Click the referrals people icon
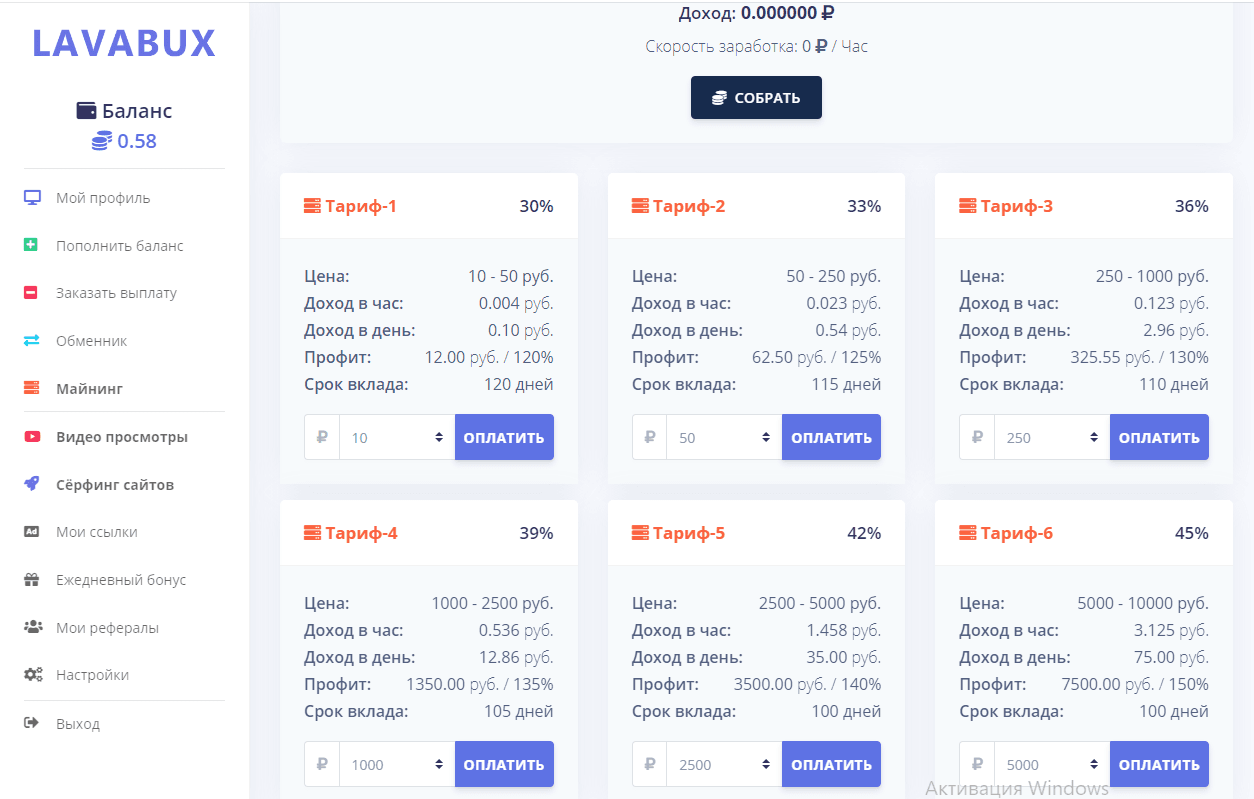The image size is (1254, 799). coord(33,628)
